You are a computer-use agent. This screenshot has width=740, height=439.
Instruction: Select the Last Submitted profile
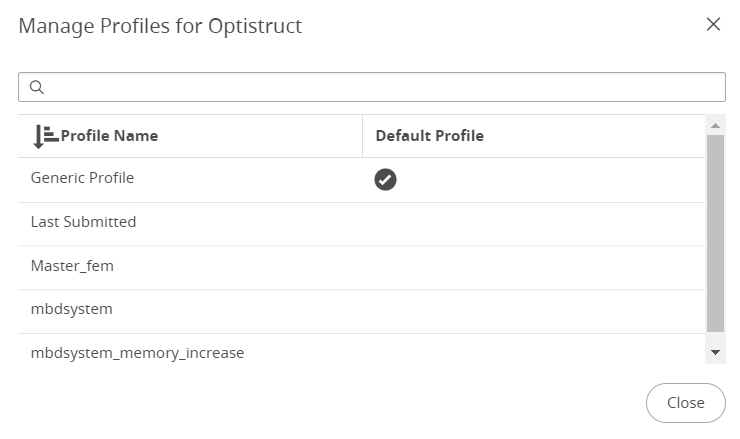coord(84,222)
